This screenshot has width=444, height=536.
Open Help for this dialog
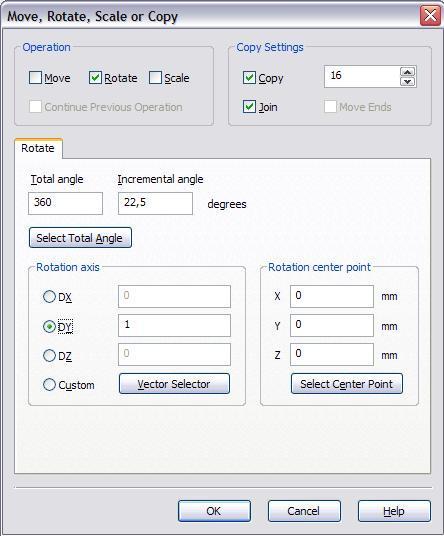[394, 511]
